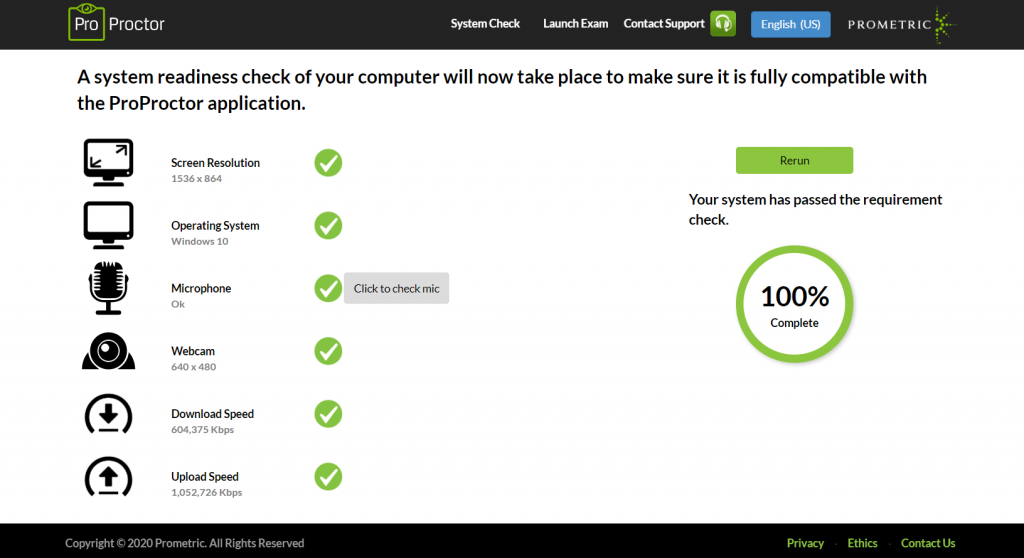
Task: Click the 'Microphone' label
Action: click(201, 288)
